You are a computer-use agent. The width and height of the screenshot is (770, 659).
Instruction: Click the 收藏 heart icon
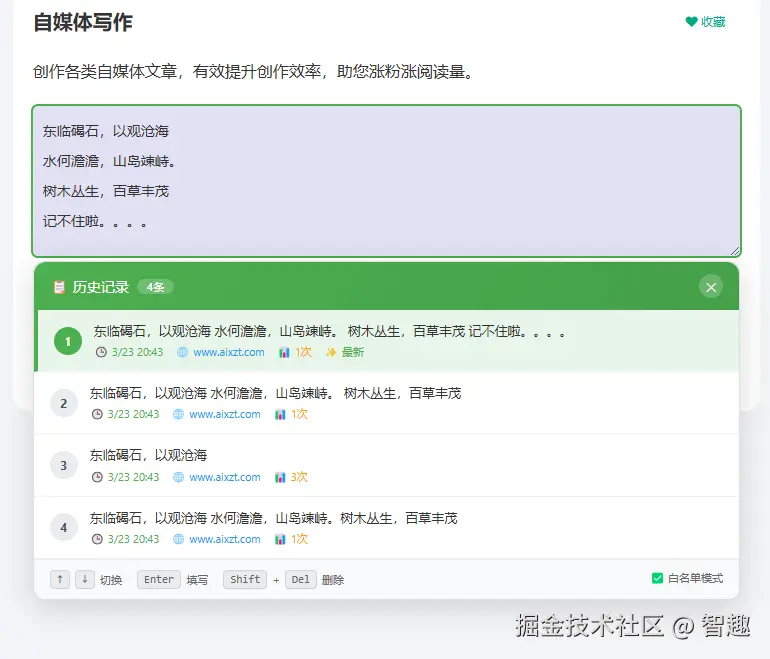click(691, 22)
